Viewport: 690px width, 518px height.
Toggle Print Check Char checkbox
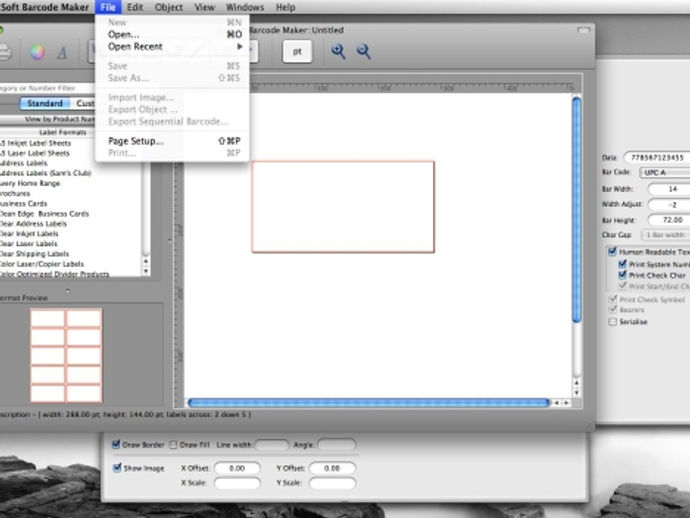(622, 275)
